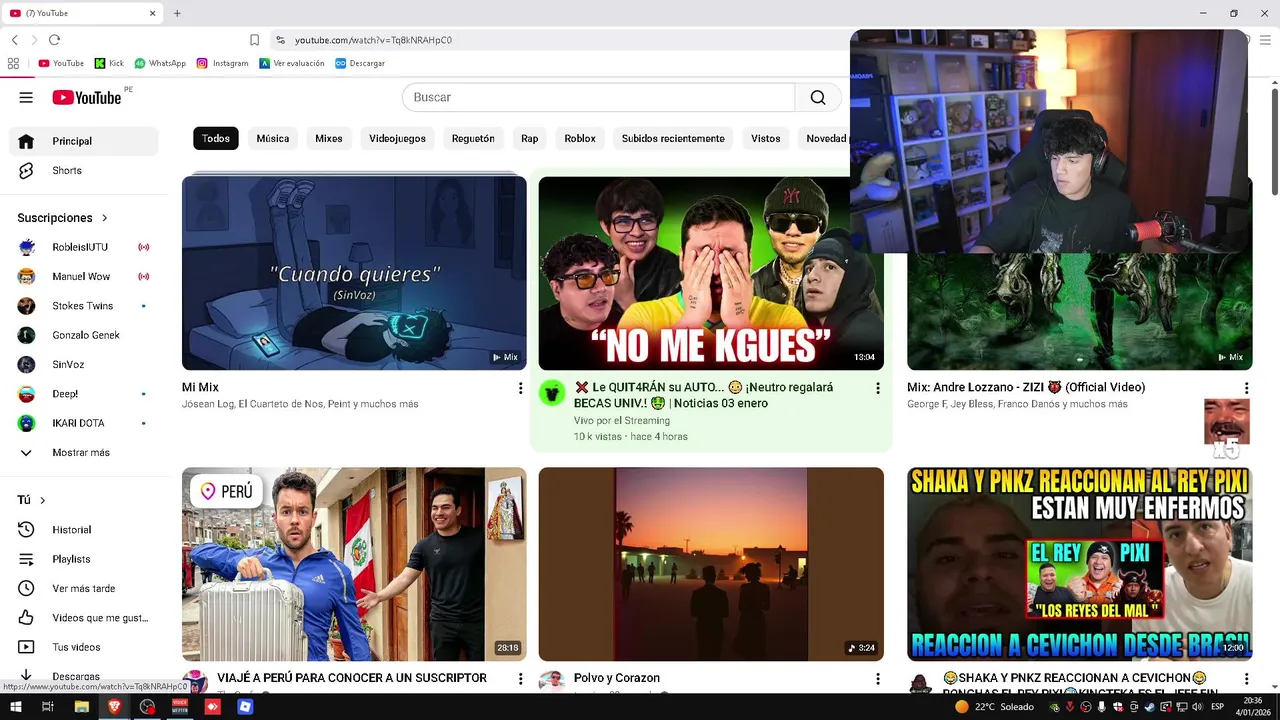
Task: Open the SinVoz channel subscription
Action: click(x=84, y=364)
